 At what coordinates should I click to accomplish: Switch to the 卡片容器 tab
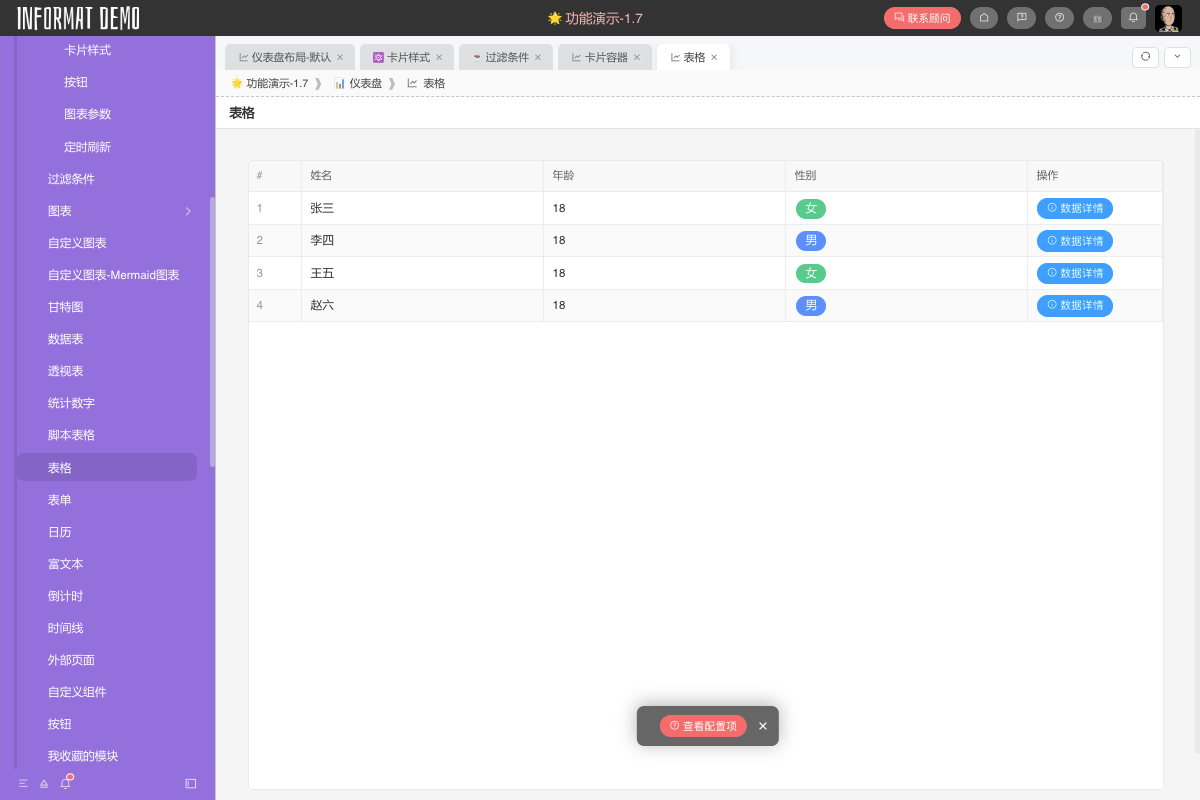600,57
